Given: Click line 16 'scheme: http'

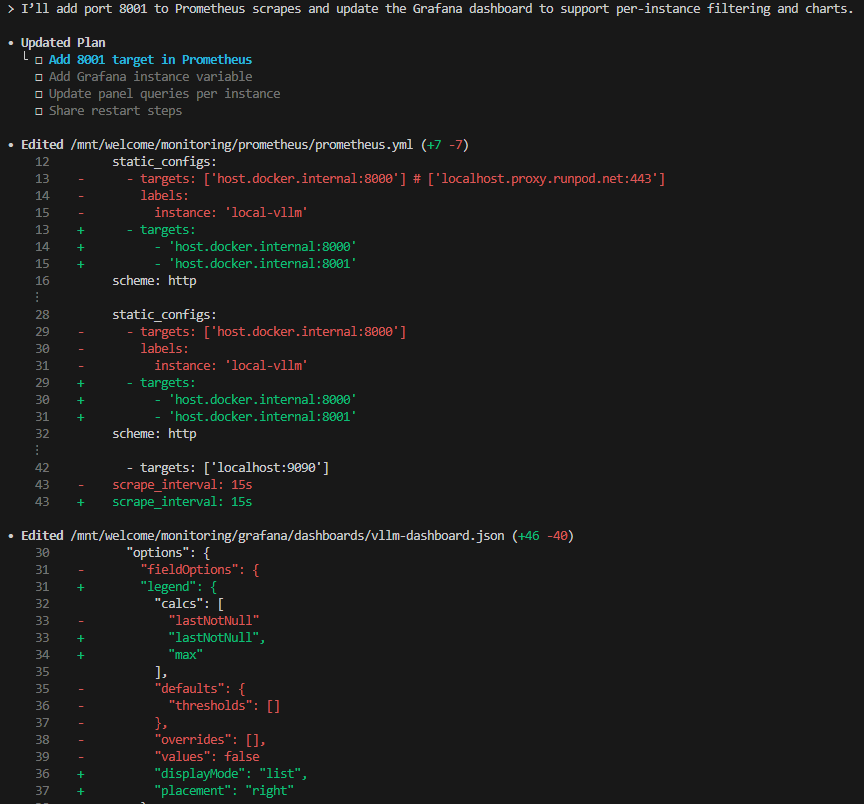Looking at the screenshot, I should [154, 280].
